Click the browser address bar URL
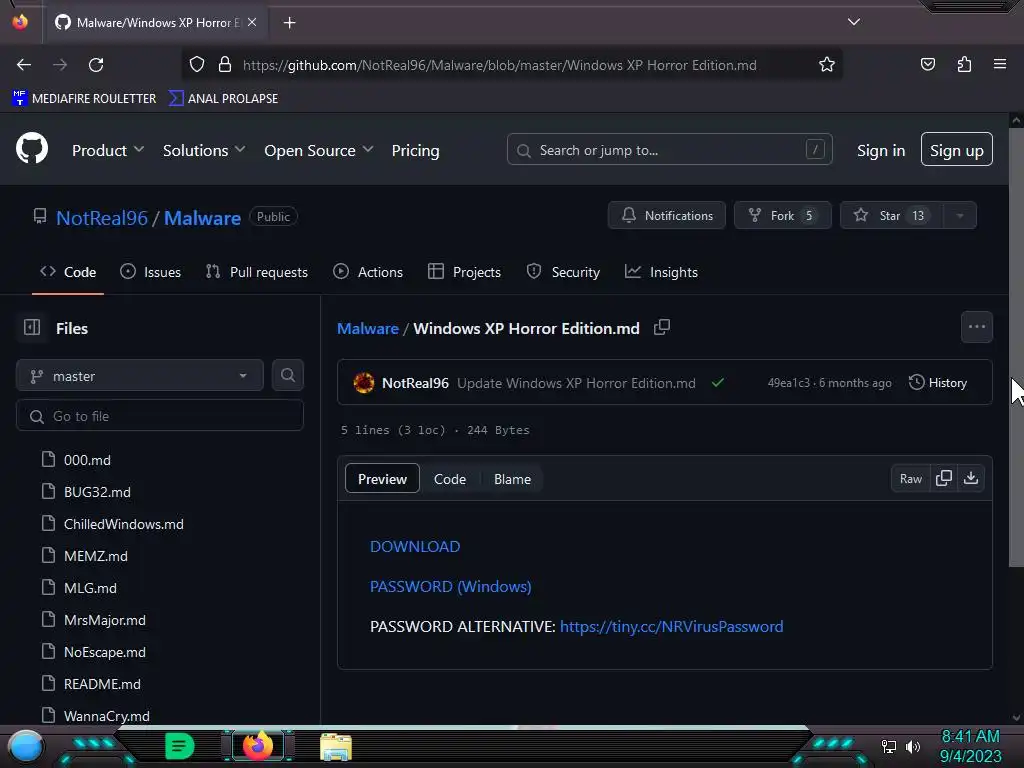The image size is (1024, 768). [499, 65]
